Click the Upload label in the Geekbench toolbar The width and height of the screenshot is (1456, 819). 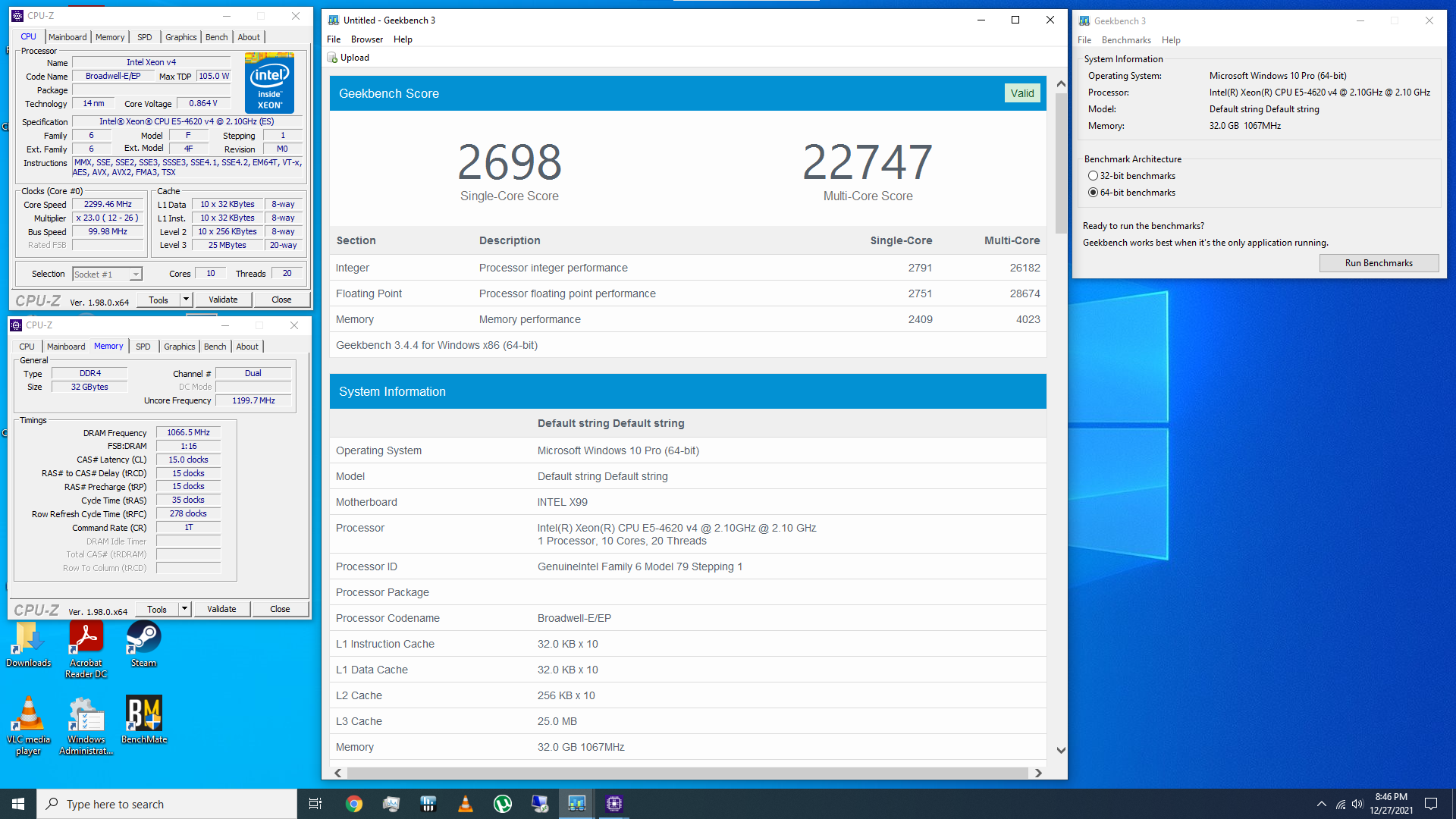point(355,58)
